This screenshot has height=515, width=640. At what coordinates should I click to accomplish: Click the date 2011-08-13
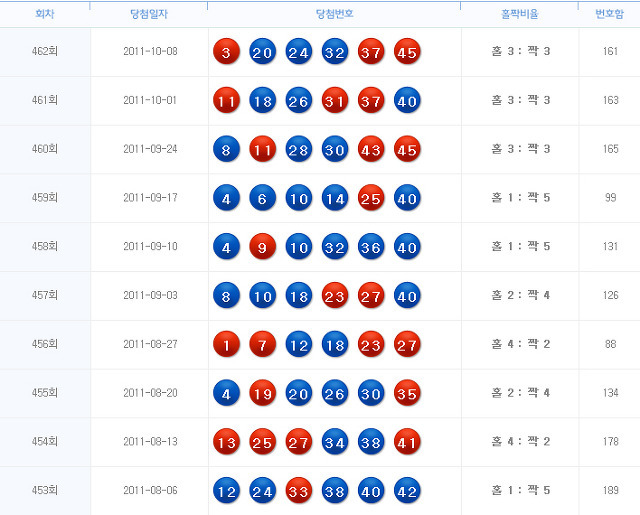(150, 442)
